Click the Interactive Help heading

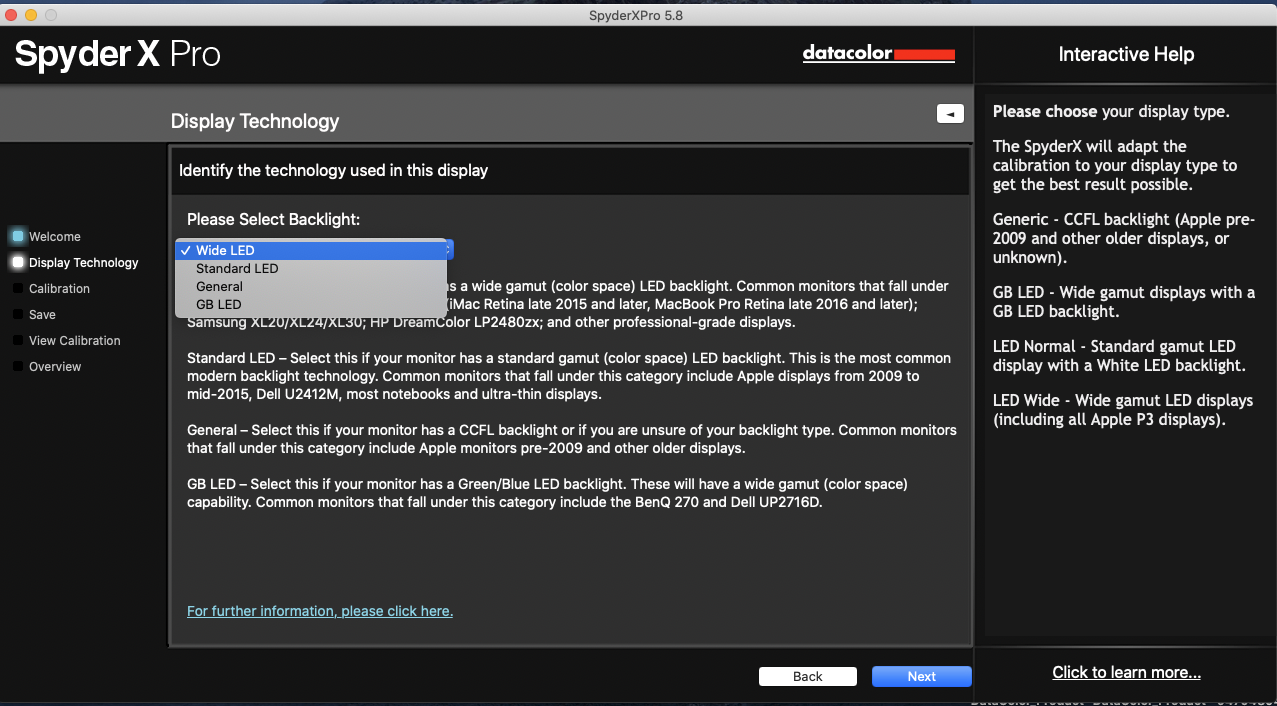pyautogui.click(x=1126, y=55)
